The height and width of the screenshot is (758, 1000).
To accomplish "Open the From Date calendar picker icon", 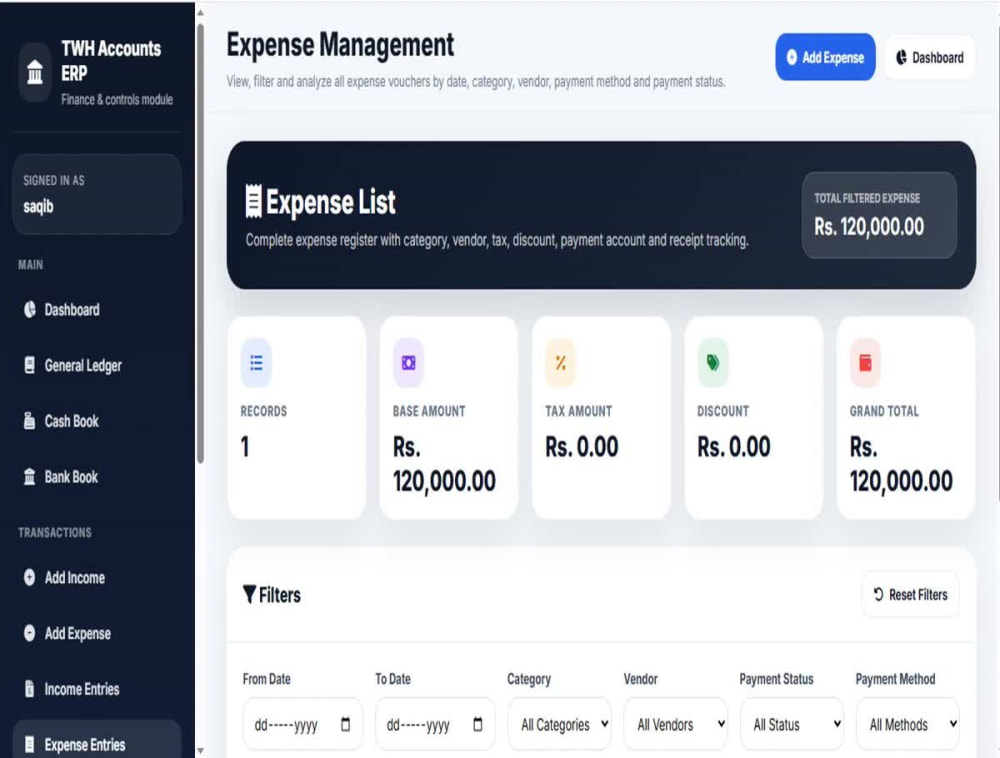I will point(346,724).
